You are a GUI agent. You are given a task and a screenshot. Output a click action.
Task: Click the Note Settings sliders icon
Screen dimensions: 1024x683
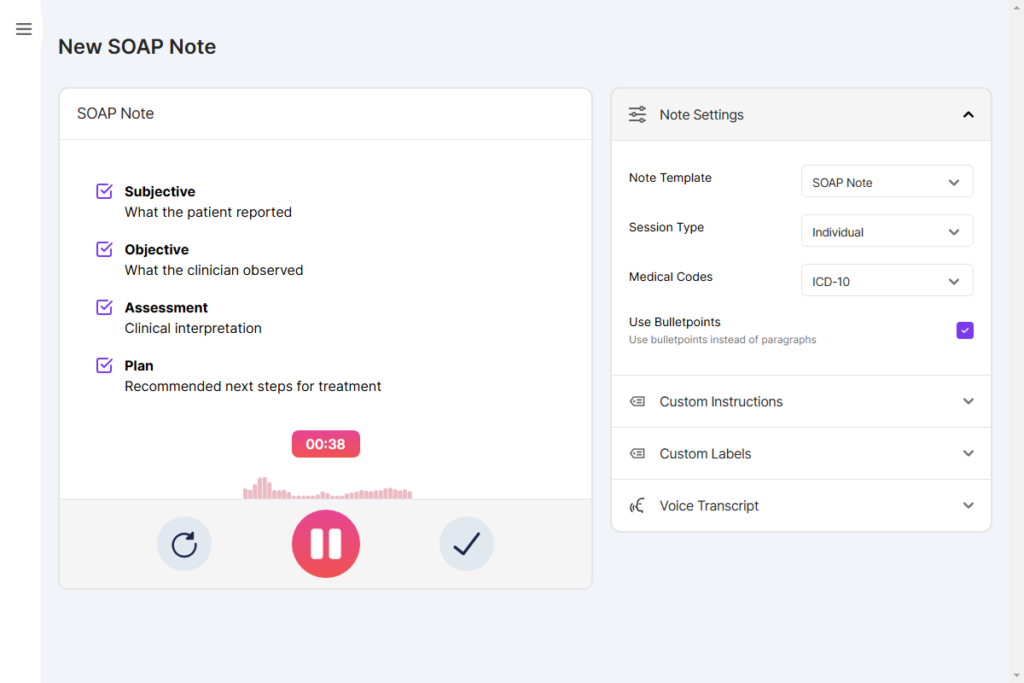637,114
